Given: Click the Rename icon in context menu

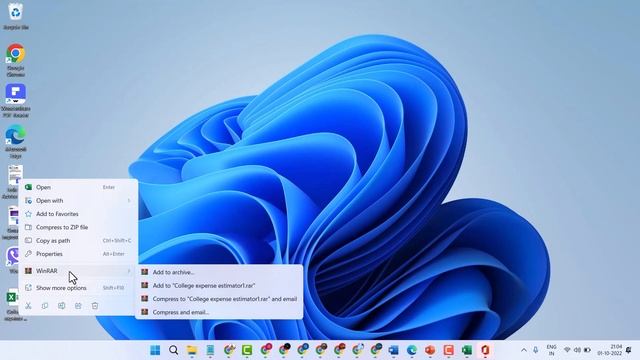Looking at the screenshot, I should [x=61, y=306].
